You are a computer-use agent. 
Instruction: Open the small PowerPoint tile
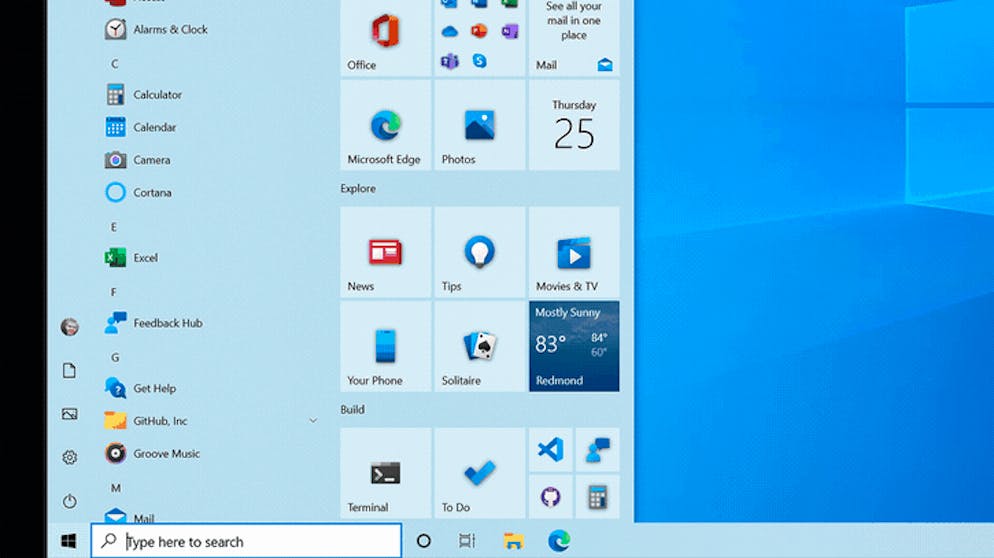(479, 30)
